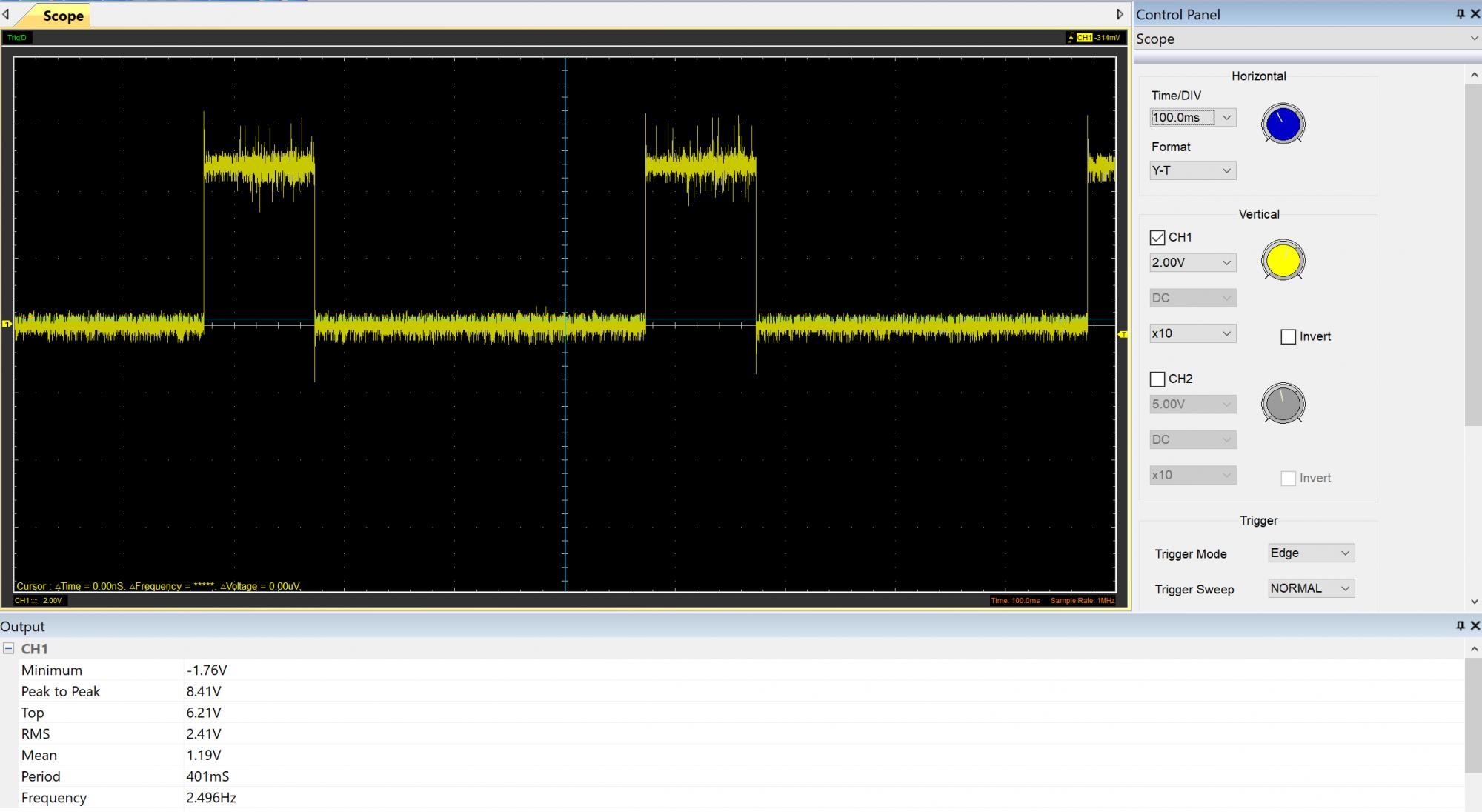
Task: Open Trigger Sweep NORMAL dropdown
Action: tap(1345, 589)
